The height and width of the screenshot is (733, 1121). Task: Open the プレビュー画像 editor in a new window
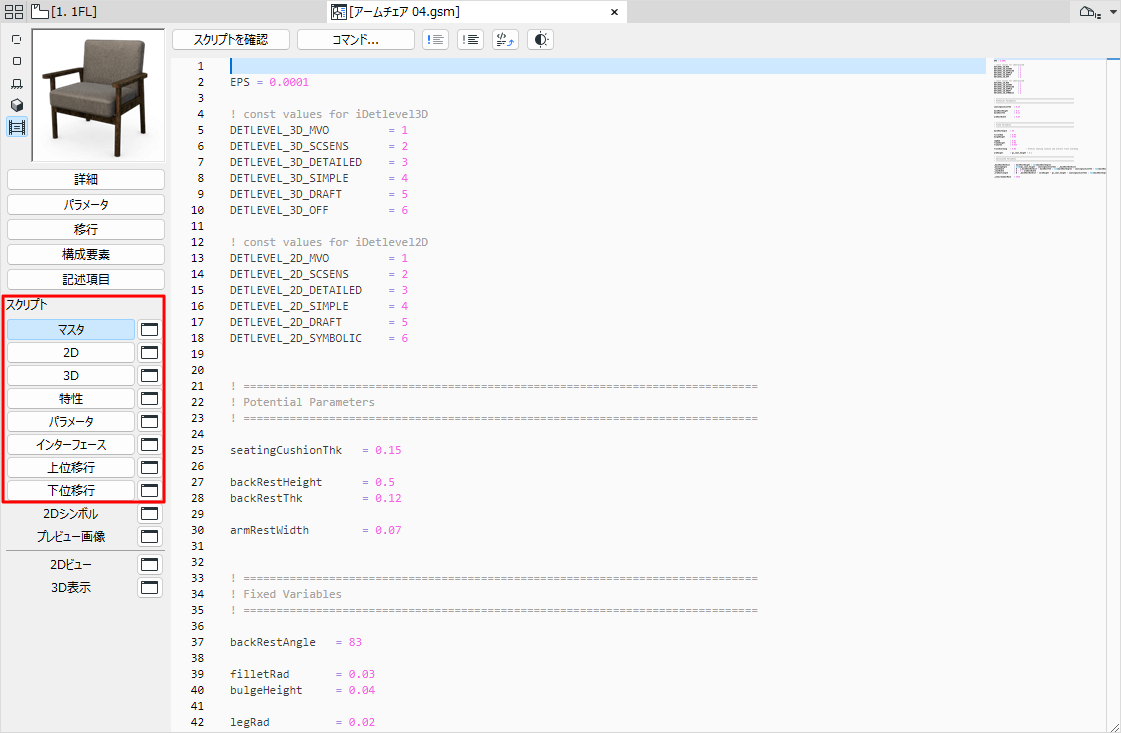coord(149,536)
